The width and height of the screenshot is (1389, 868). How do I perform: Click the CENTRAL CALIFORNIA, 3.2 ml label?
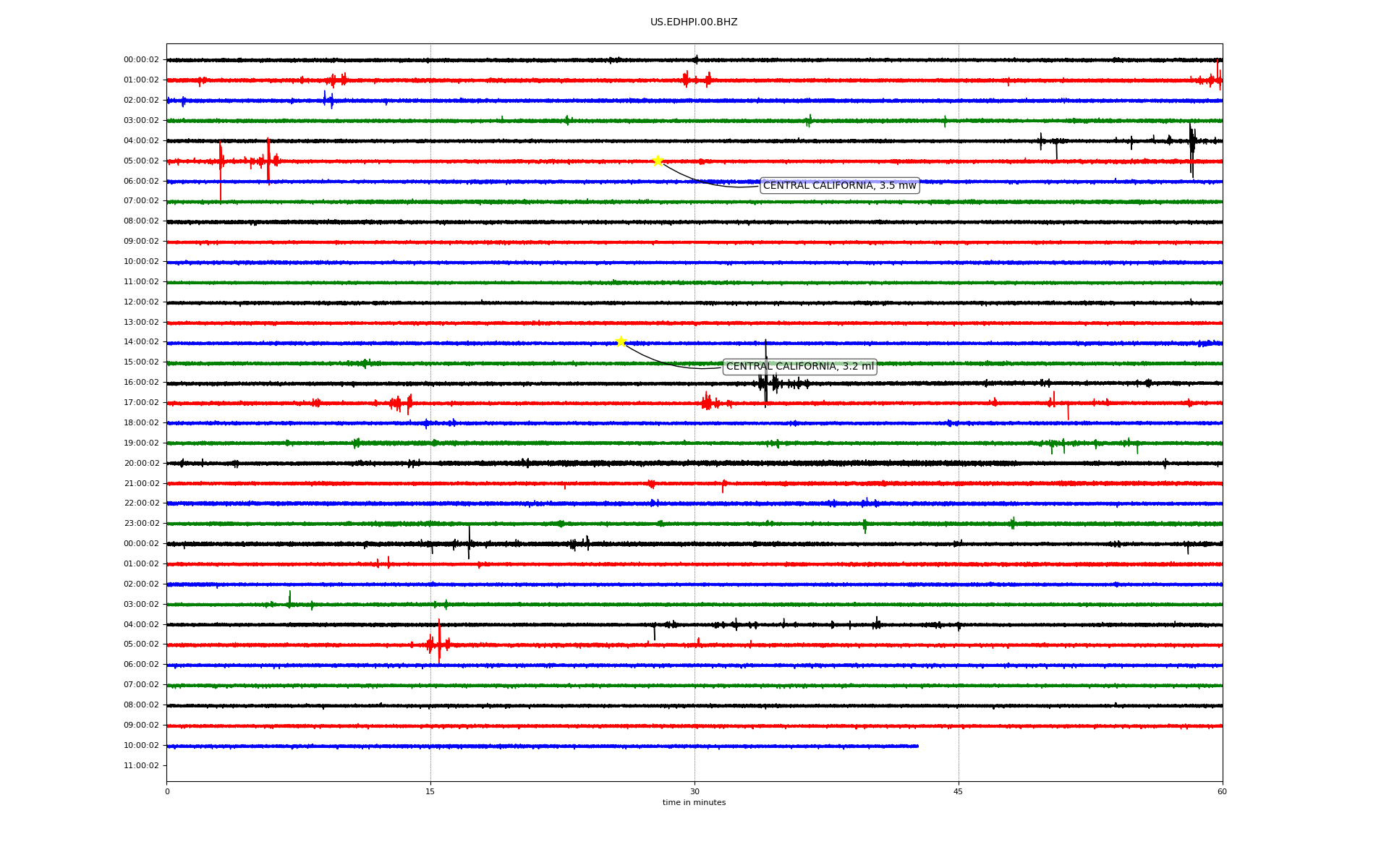(799, 367)
